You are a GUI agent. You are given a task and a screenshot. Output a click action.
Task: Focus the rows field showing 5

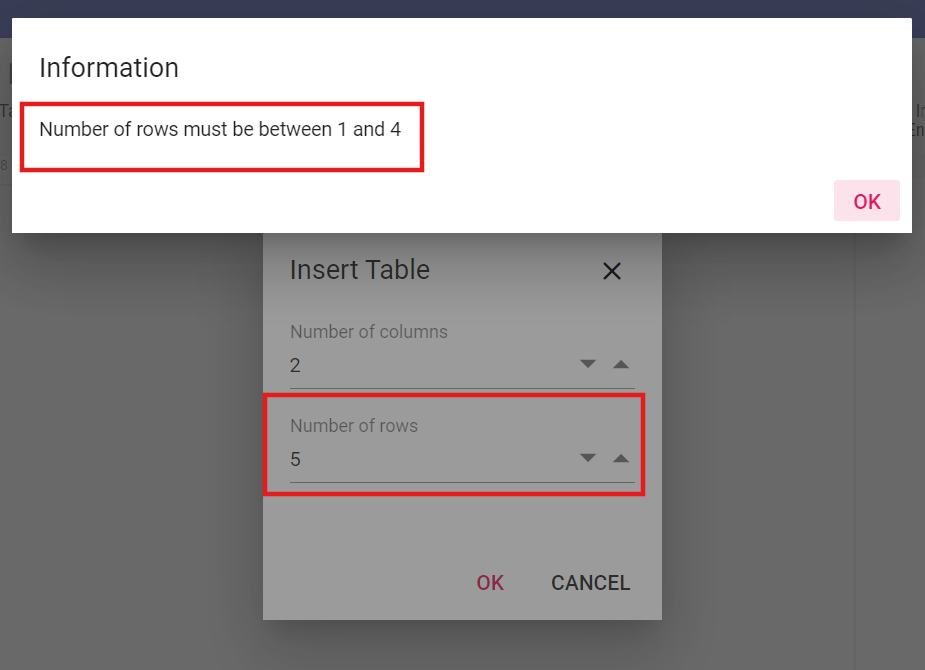click(420, 460)
